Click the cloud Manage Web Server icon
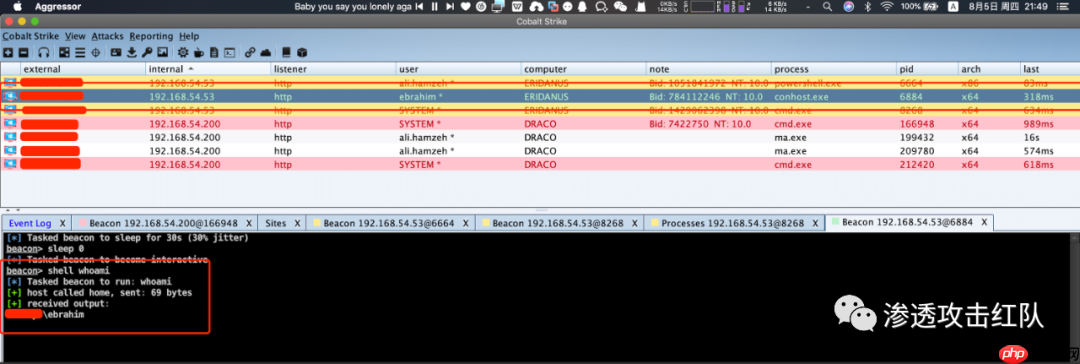The image size is (1080, 364). tap(266, 52)
